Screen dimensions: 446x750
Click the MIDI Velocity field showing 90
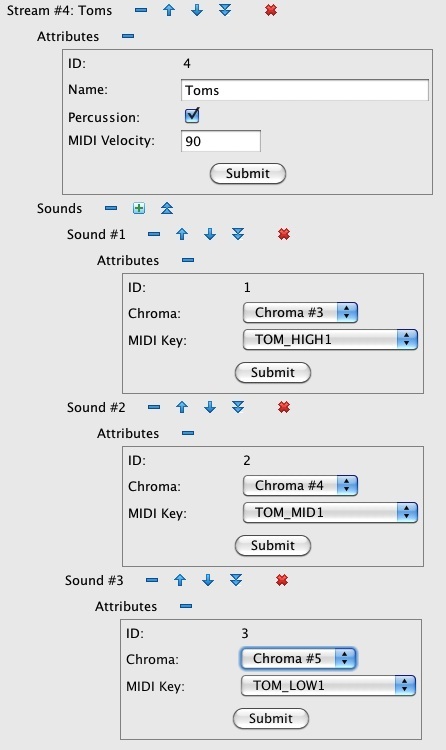221,141
